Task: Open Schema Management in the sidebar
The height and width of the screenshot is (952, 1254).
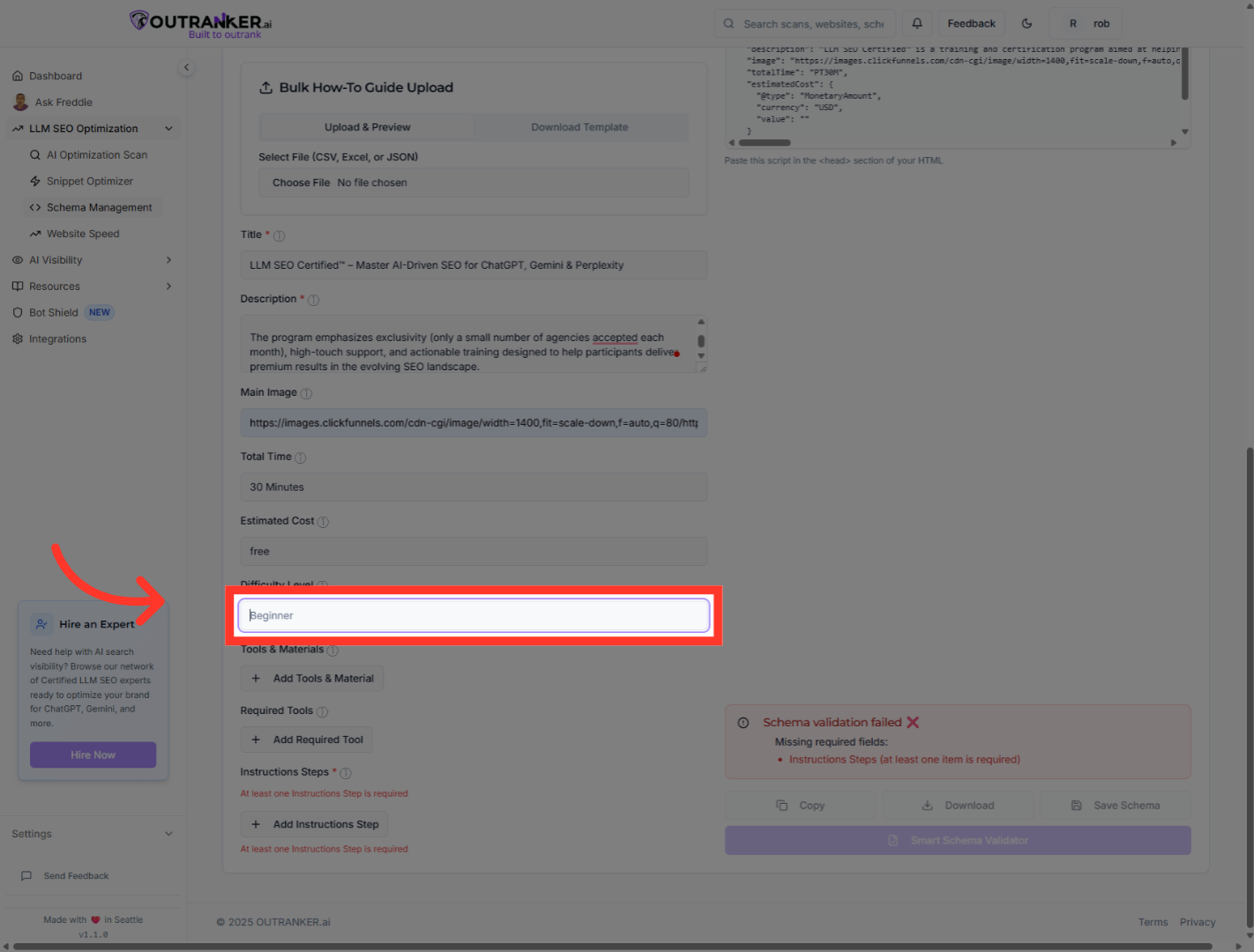Action: tap(94, 208)
